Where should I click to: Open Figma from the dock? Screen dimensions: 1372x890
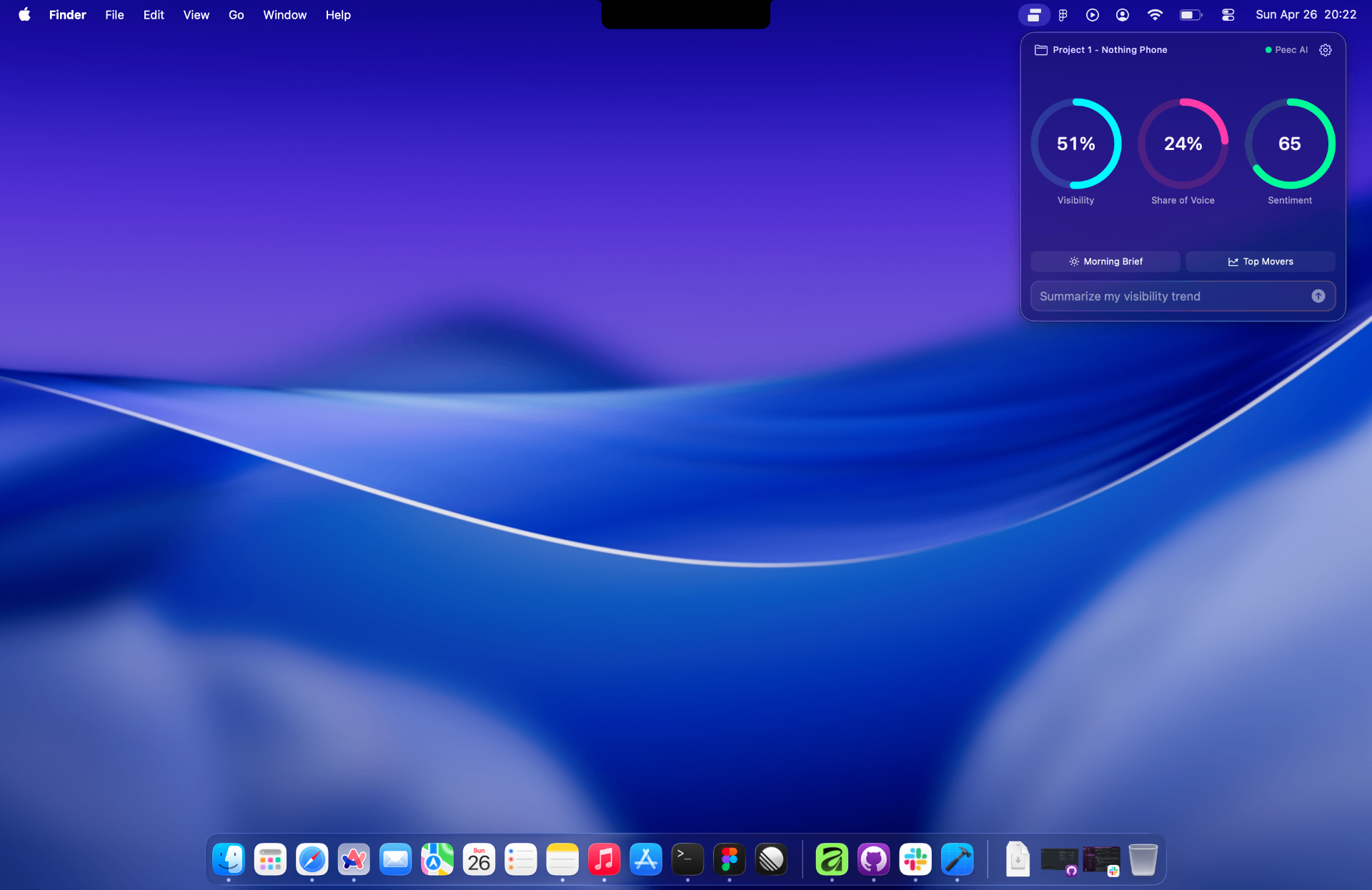point(729,859)
